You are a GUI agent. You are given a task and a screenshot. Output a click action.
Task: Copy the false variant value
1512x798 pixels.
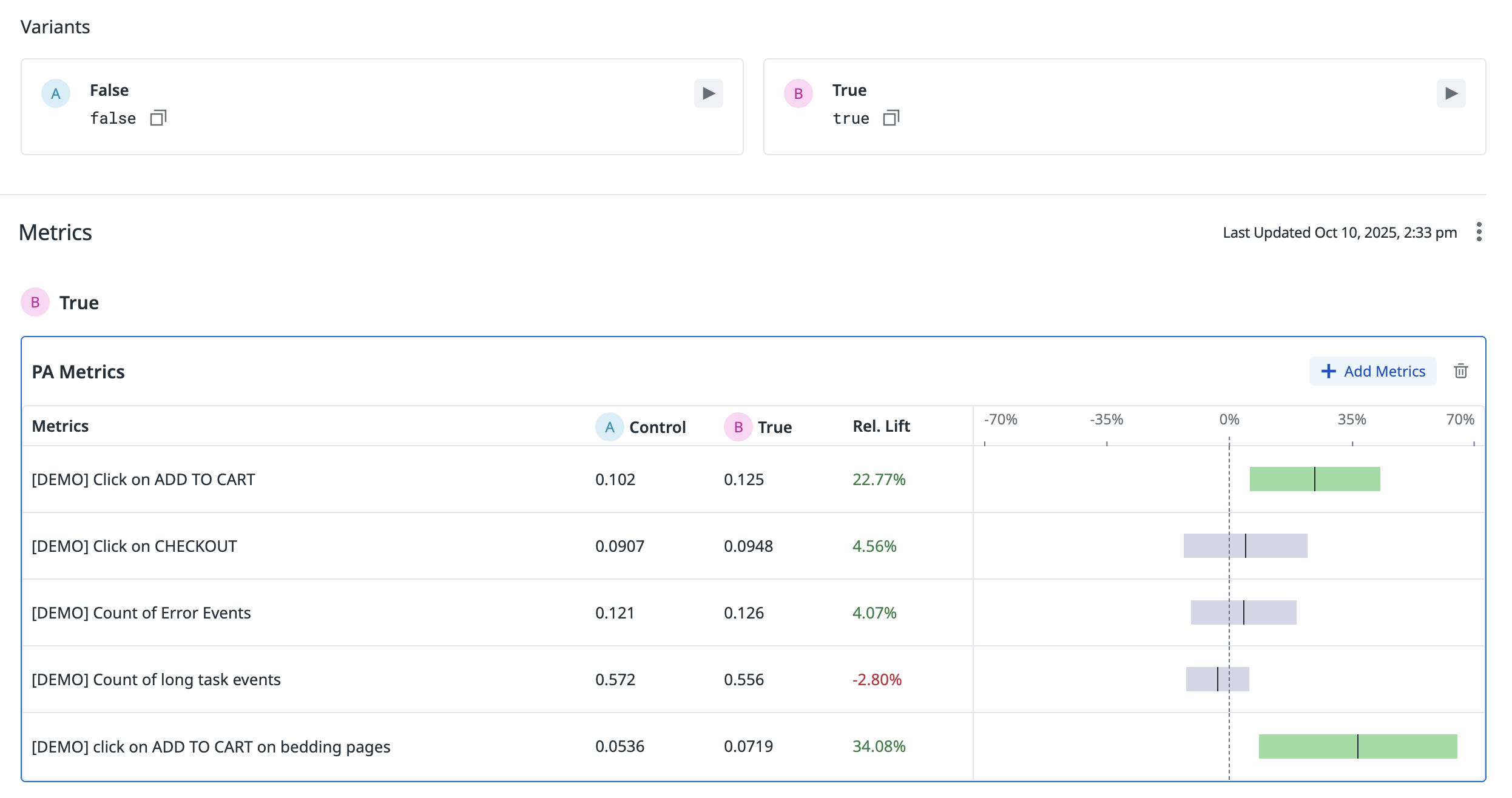tap(158, 118)
